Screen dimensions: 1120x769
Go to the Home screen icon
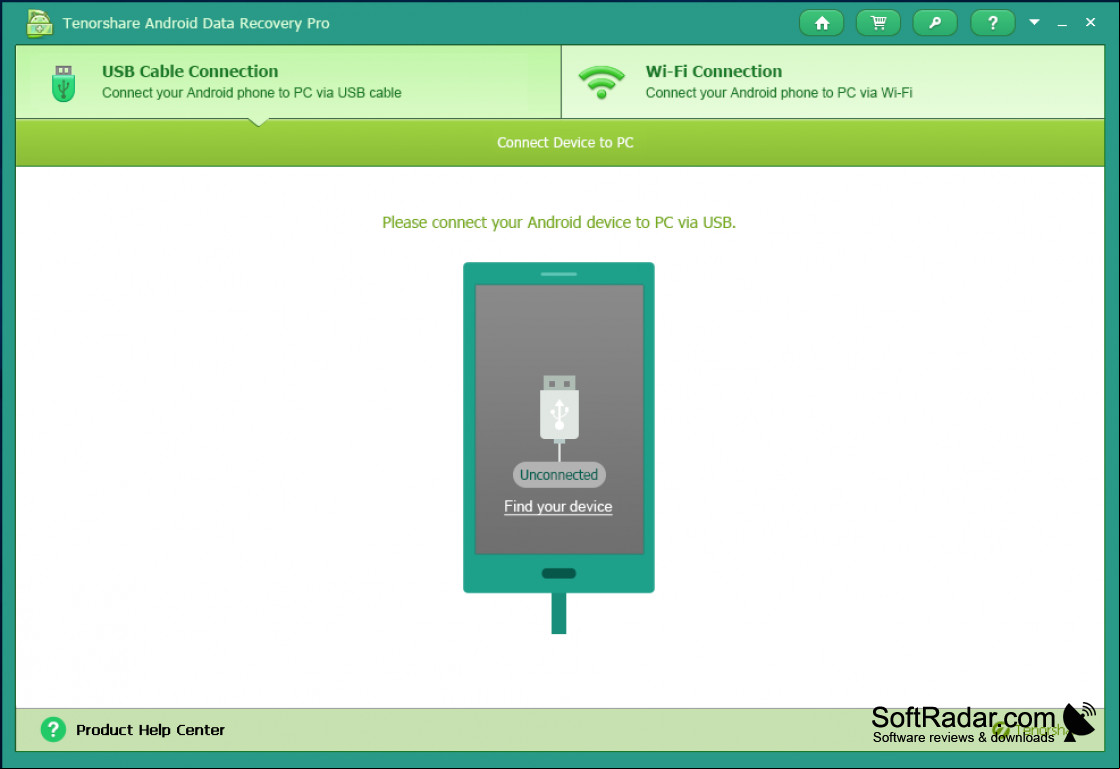click(821, 23)
